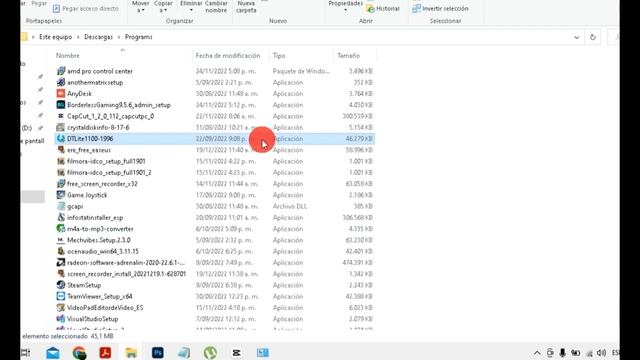Select the TeamViewer_Setup_x64 icon
Screen dimensions: 640x360
pos(61,296)
